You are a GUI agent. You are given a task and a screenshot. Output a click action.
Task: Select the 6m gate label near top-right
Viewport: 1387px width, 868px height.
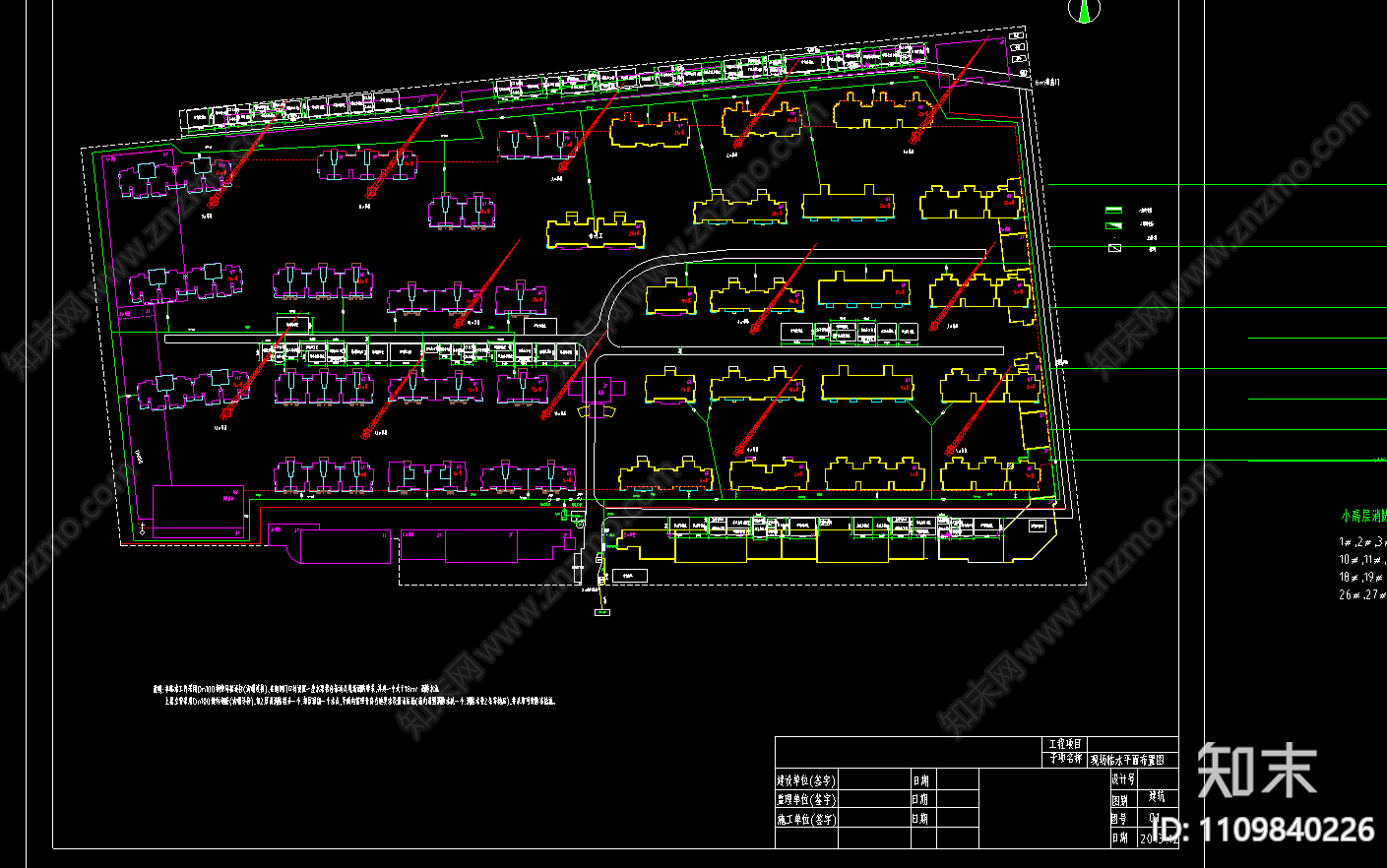[1047, 84]
